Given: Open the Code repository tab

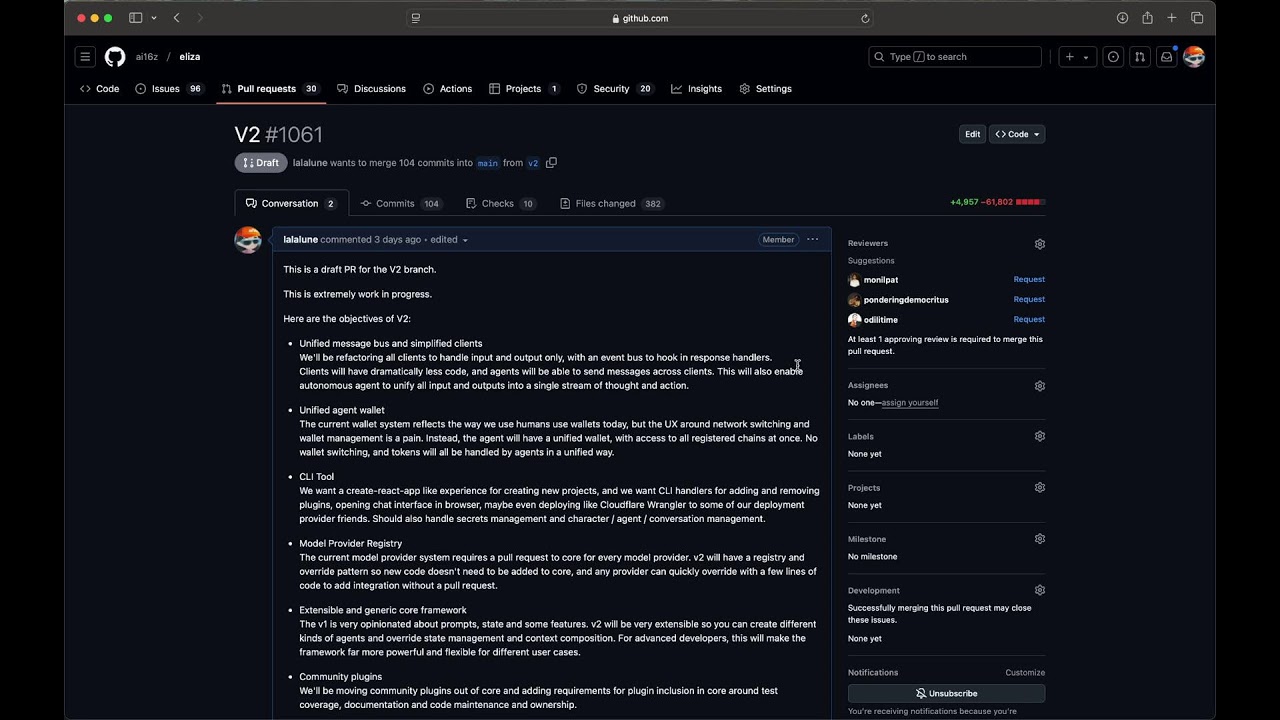Looking at the screenshot, I should (100, 89).
